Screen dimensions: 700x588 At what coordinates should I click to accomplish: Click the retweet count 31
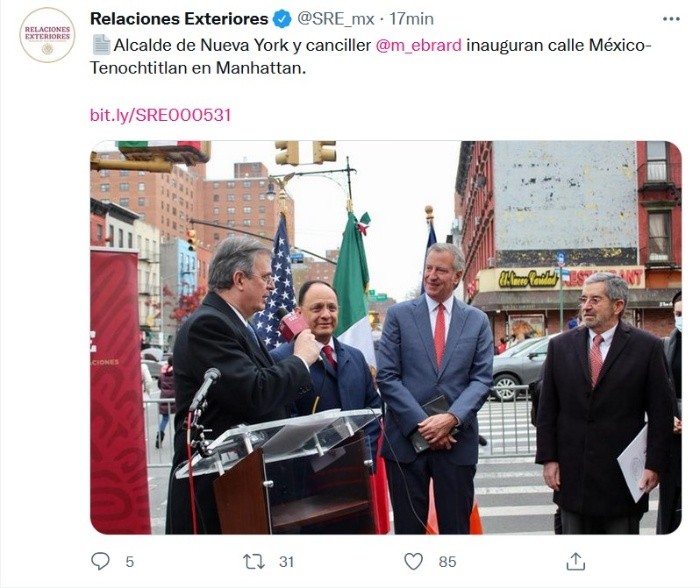pyautogui.click(x=286, y=562)
